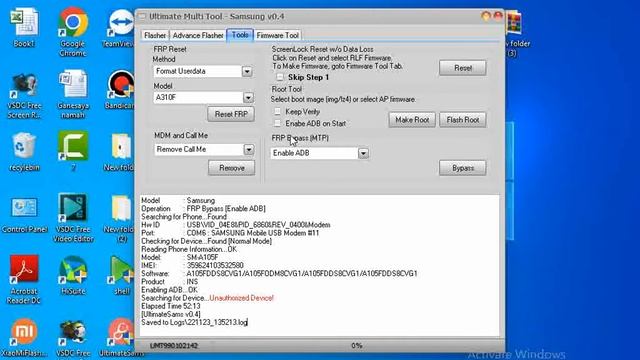This screenshot has width=640, height=360.
Task: Click the 0% progress bar
Action: 356,345
